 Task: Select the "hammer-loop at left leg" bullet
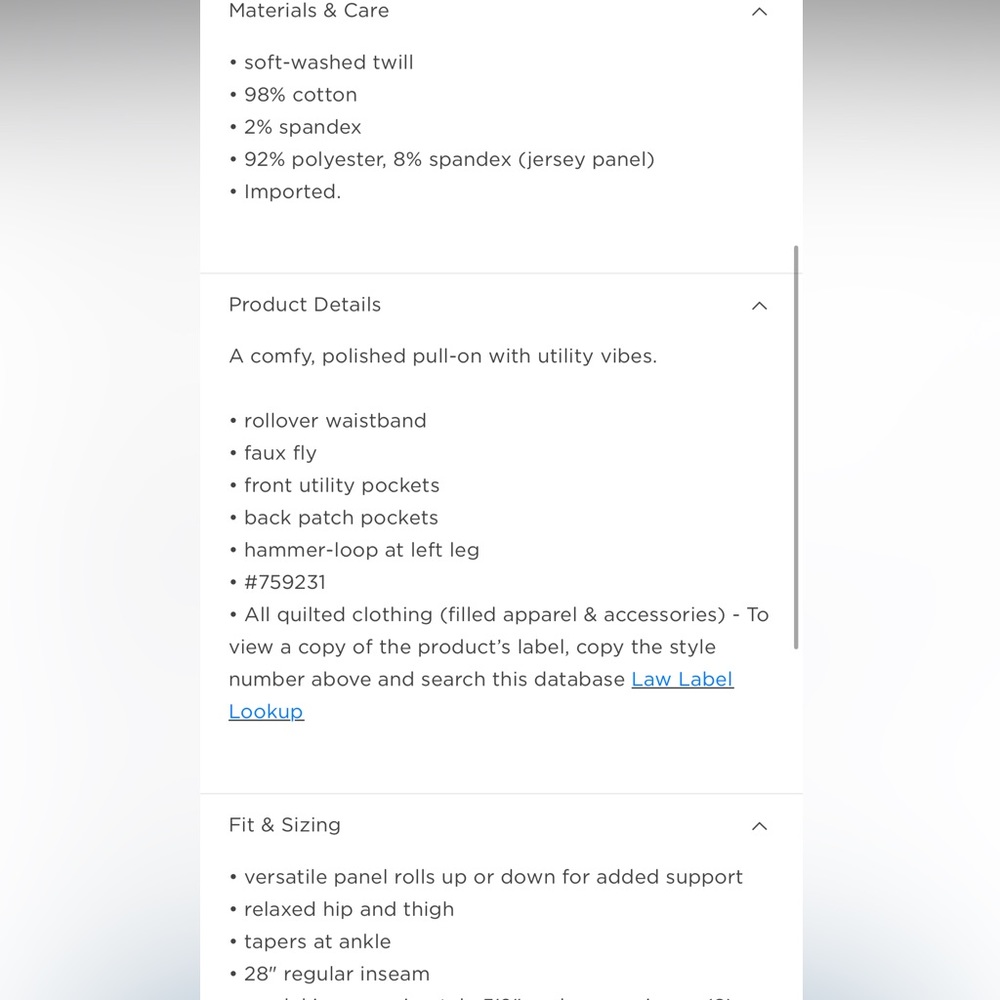(x=361, y=549)
